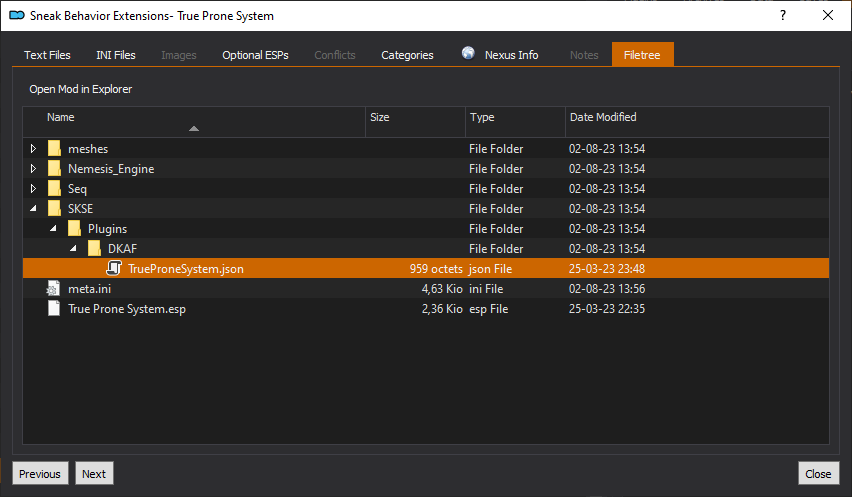Image resolution: width=852 pixels, height=497 pixels.
Task: Go to the Next mod
Action: tap(94, 474)
